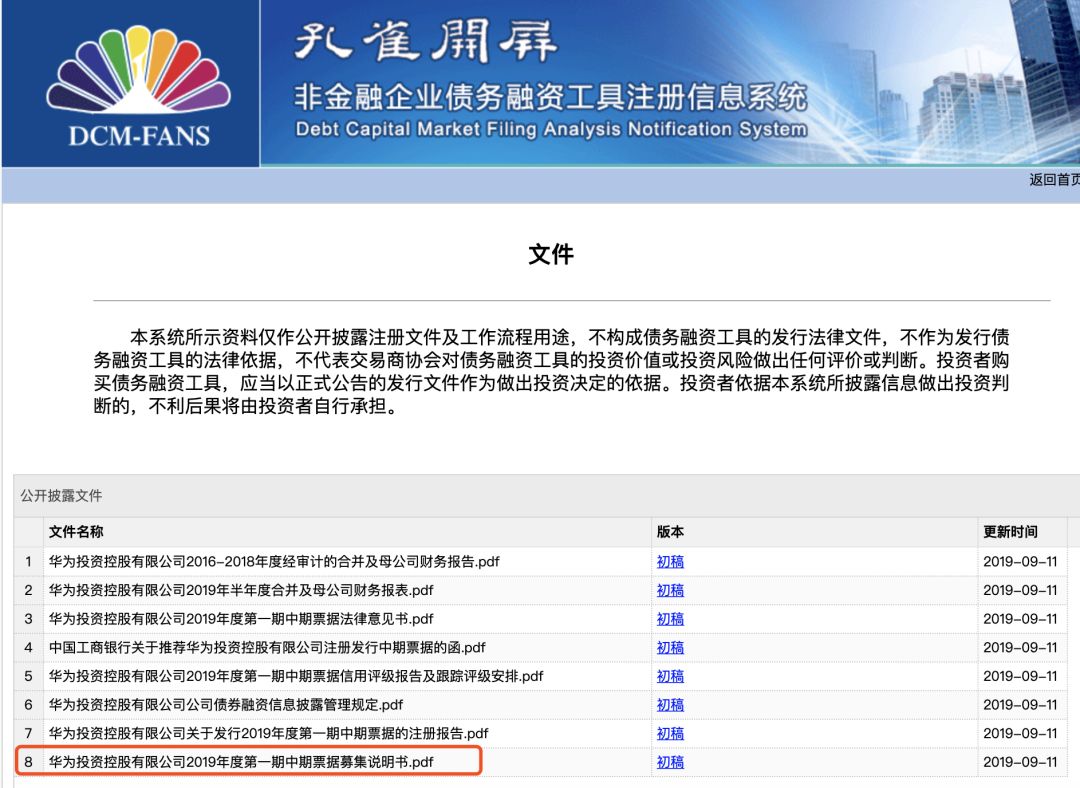Open 初稿 link for file row 1
1080x788 pixels.
pyautogui.click(x=670, y=561)
